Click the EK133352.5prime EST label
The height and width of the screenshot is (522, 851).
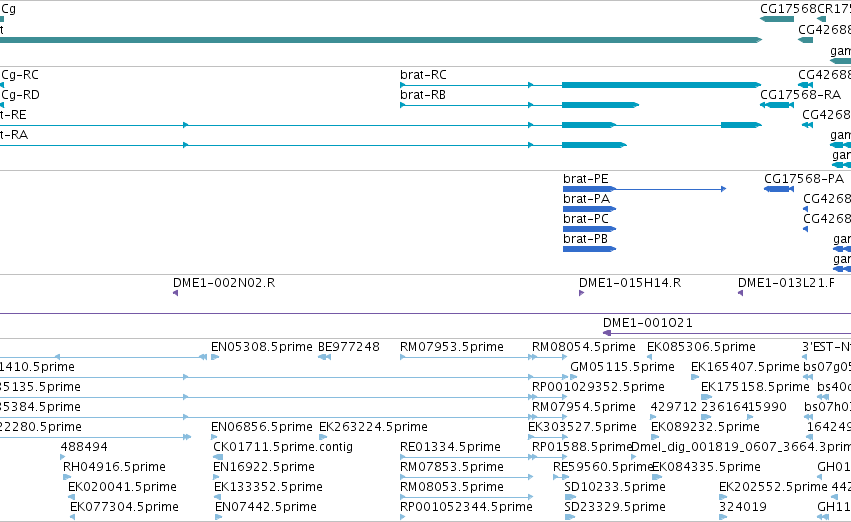(x=268, y=487)
